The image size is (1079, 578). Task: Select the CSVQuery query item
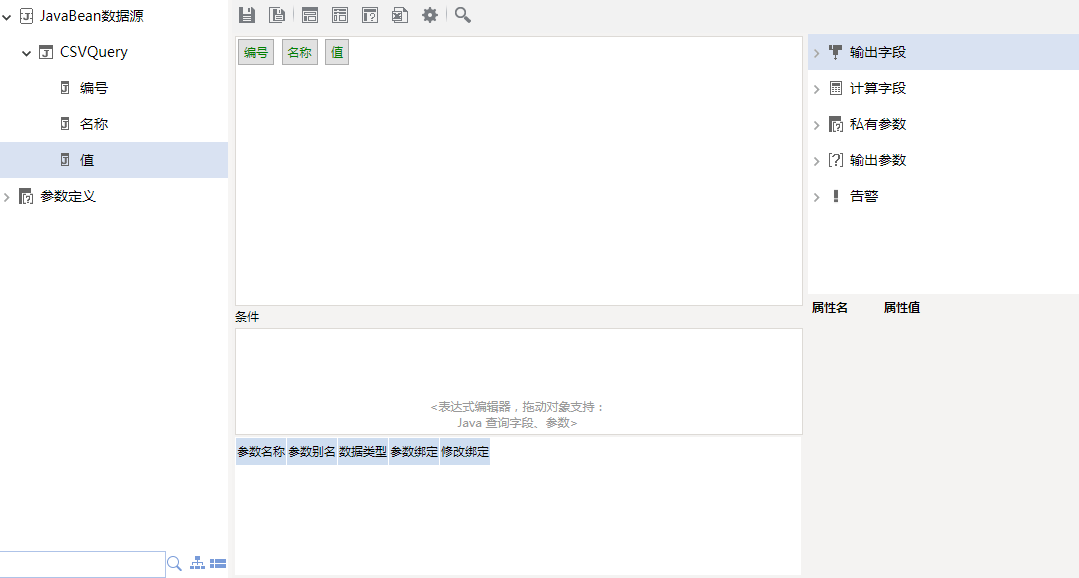[94, 52]
